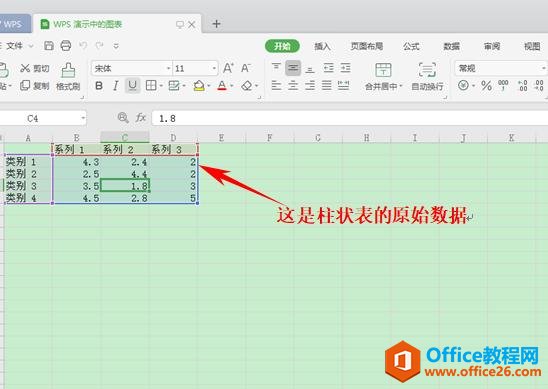548x389 pixels.
Task: Open the File (文件) menu
Action: coord(15,46)
